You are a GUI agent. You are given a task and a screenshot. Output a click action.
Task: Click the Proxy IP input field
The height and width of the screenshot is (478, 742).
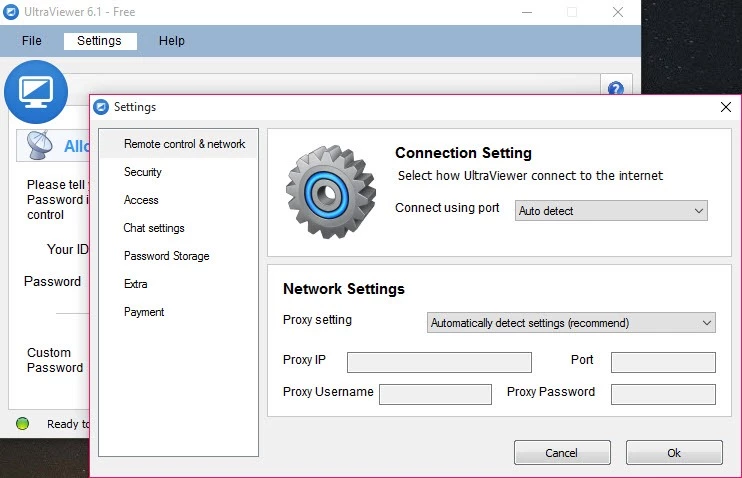tap(439, 362)
